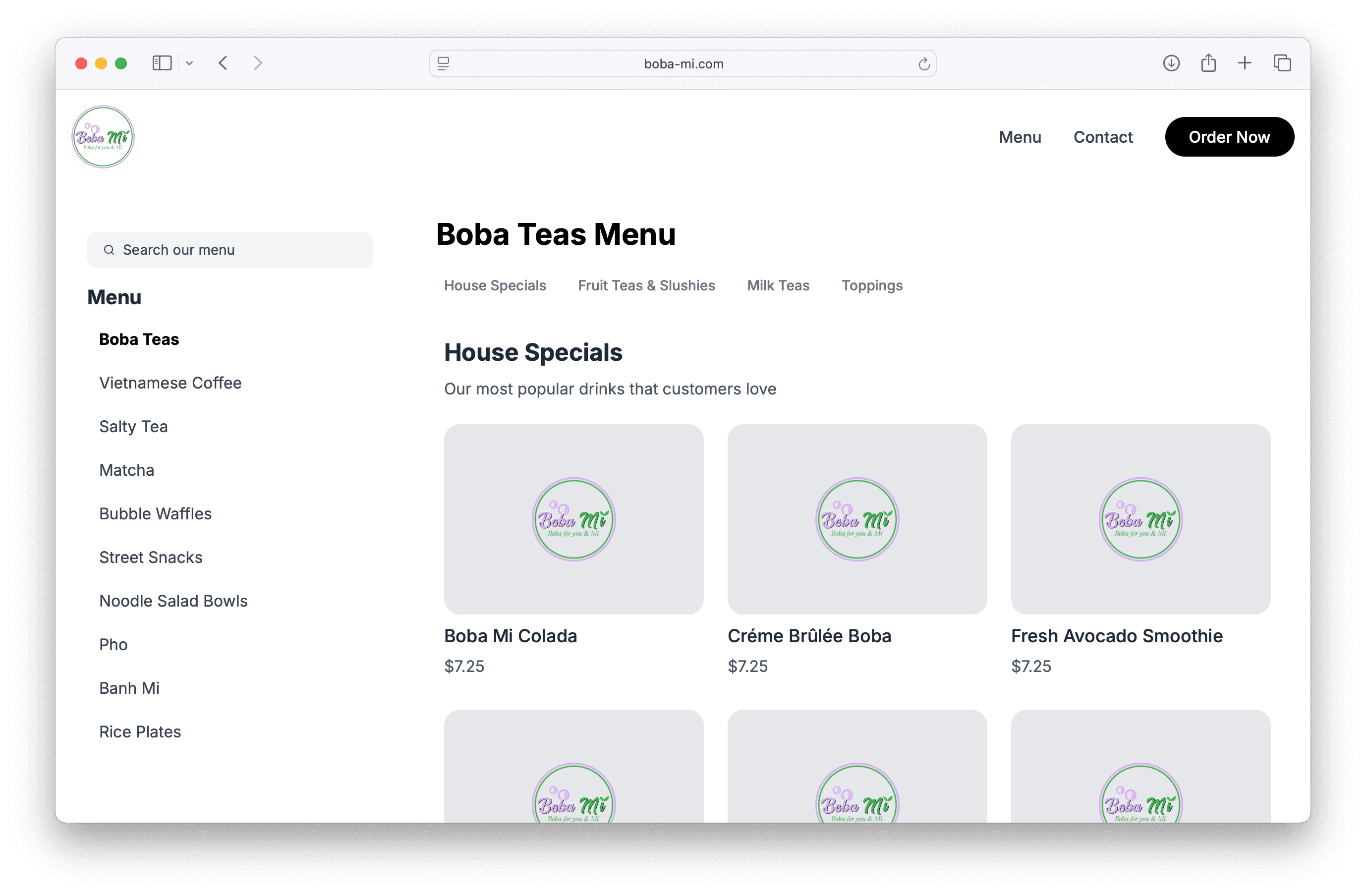
Task: Open the Safari downloads icon
Action: [1171, 63]
